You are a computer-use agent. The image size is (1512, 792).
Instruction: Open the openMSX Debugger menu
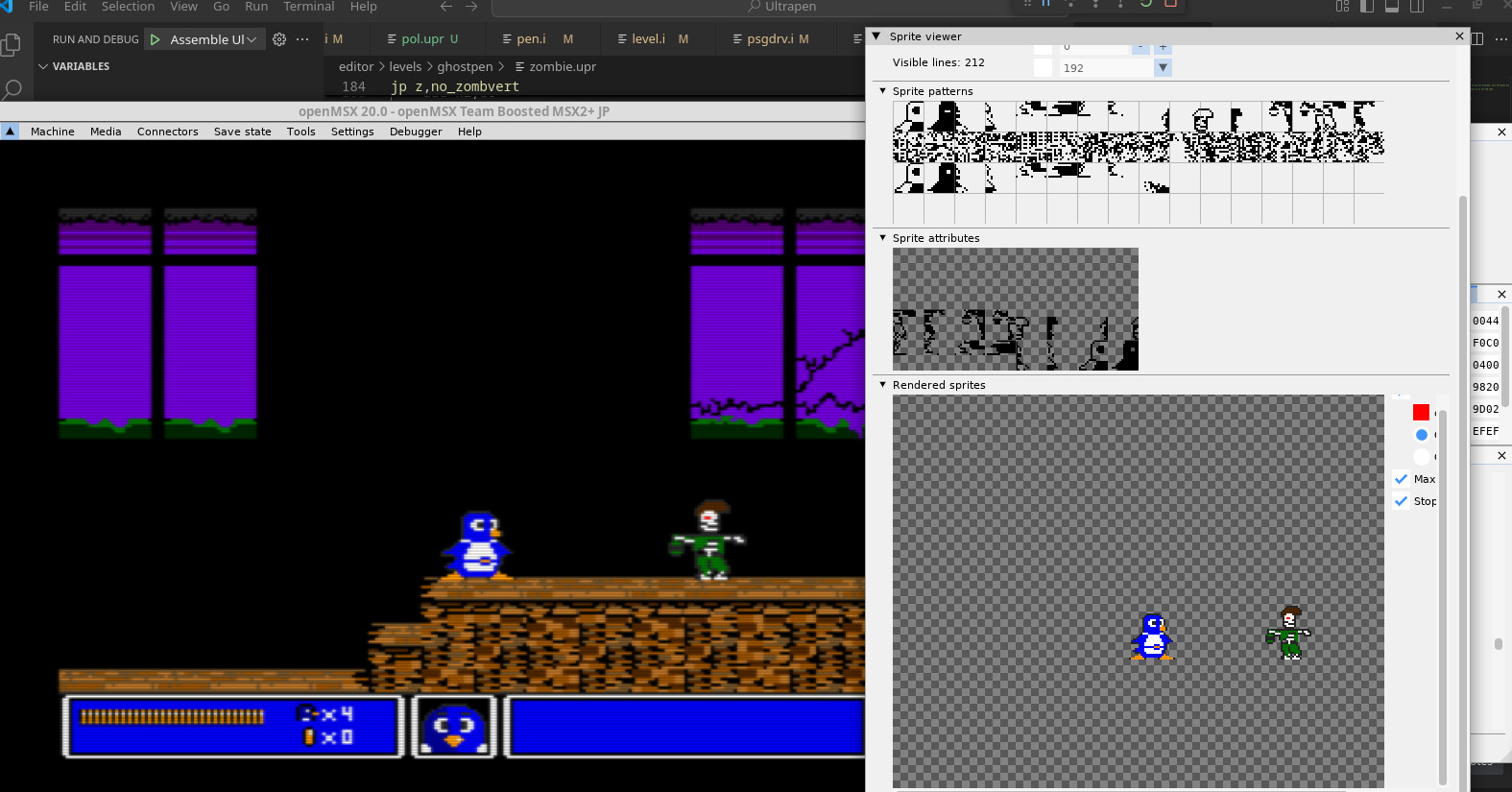pyautogui.click(x=416, y=132)
